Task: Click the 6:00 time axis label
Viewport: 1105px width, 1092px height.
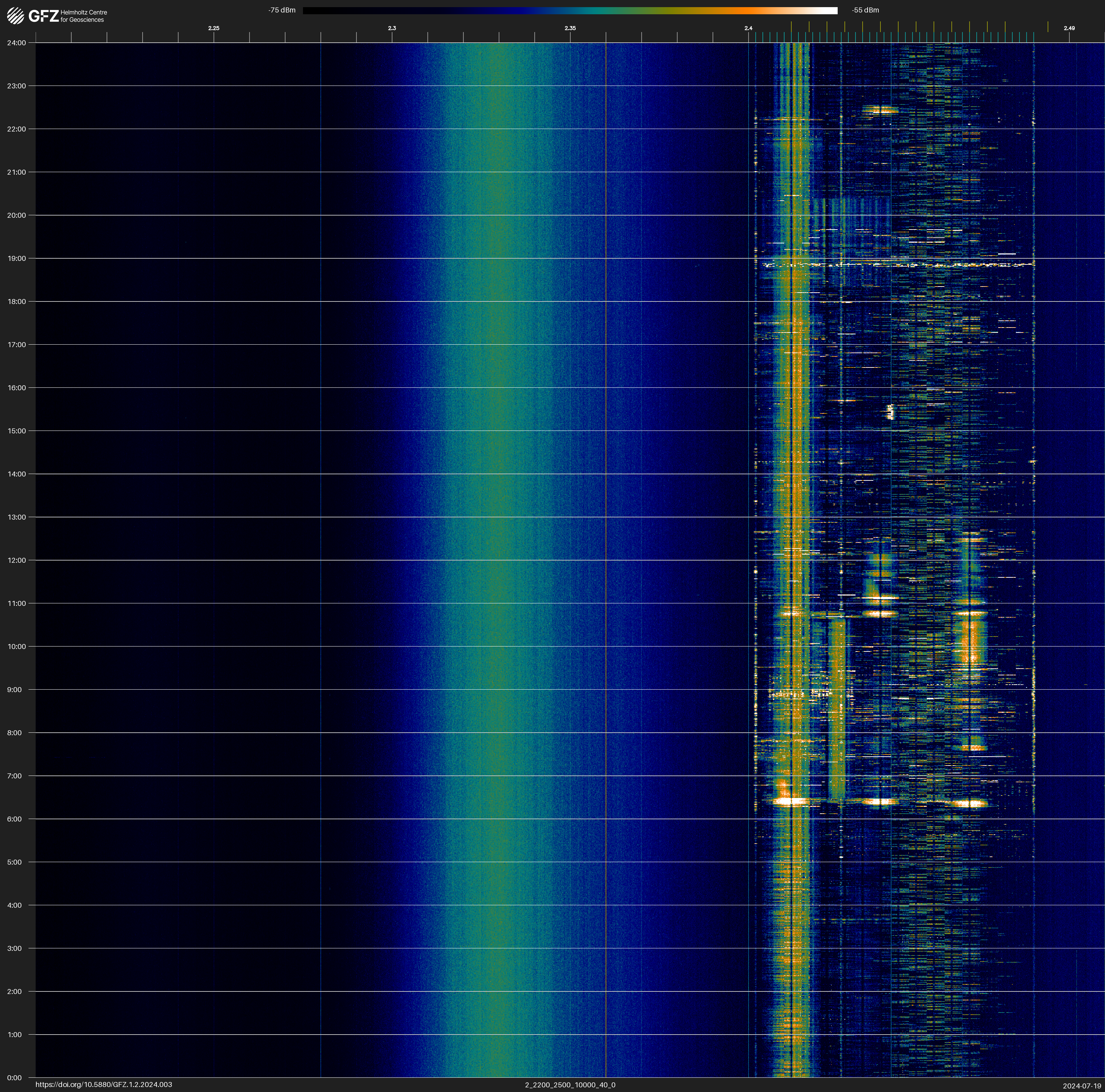Action: pyautogui.click(x=15, y=819)
